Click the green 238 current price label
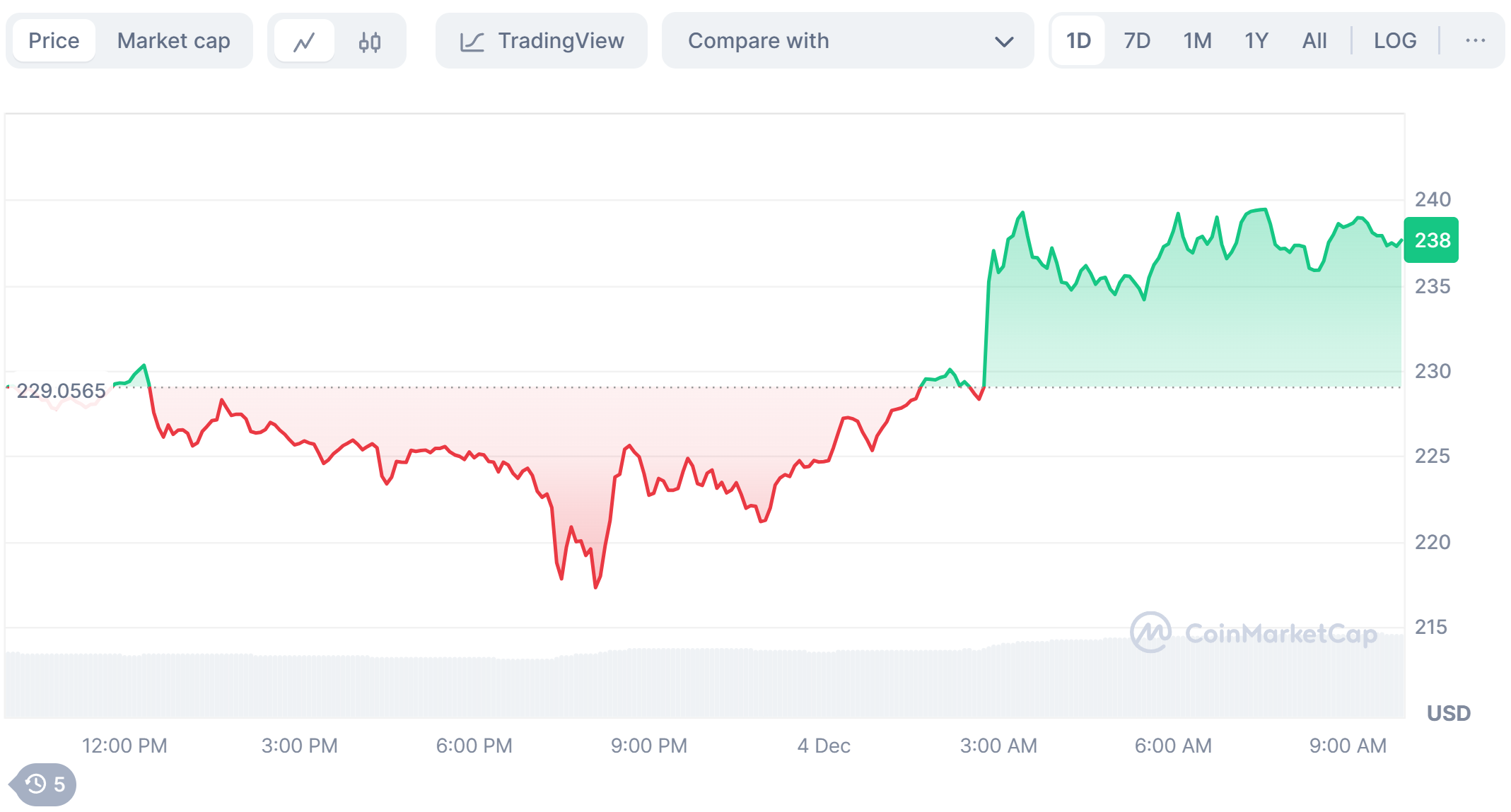This screenshot has height=812, width=1511. click(1432, 240)
